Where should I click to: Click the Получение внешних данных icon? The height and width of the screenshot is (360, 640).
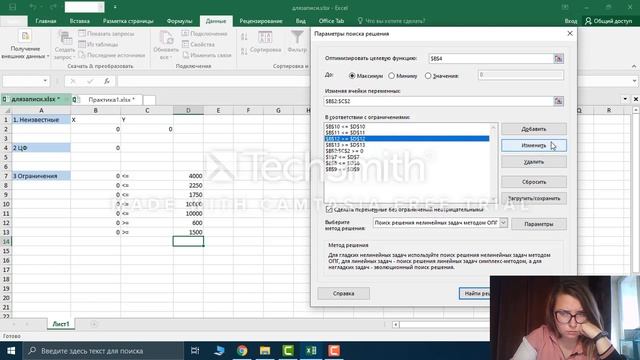[25, 37]
